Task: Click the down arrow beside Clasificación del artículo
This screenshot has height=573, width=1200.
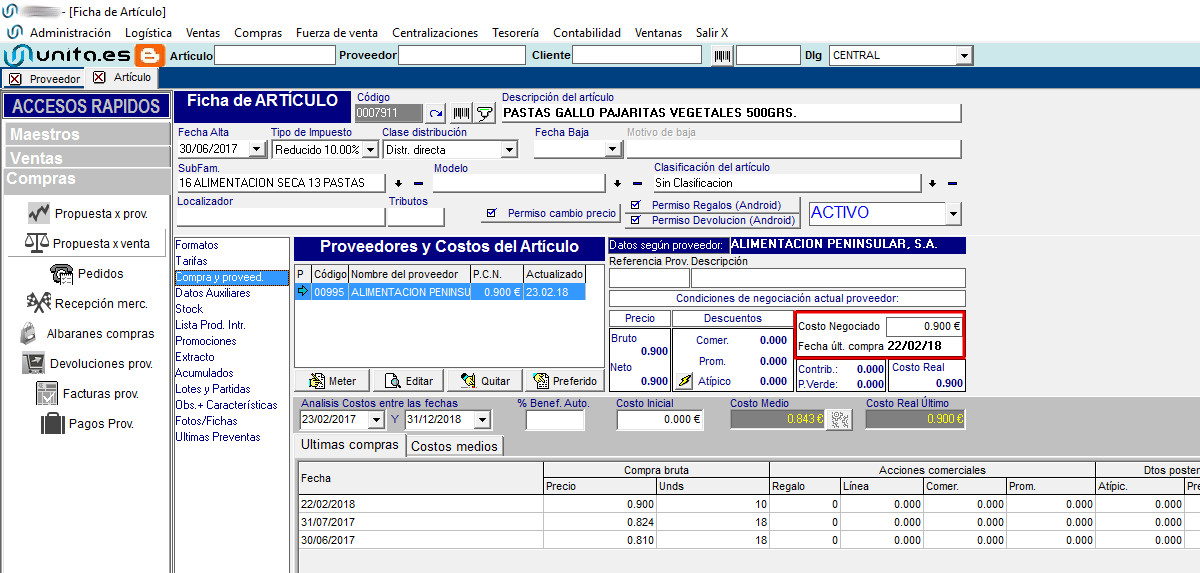Action: click(932, 184)
